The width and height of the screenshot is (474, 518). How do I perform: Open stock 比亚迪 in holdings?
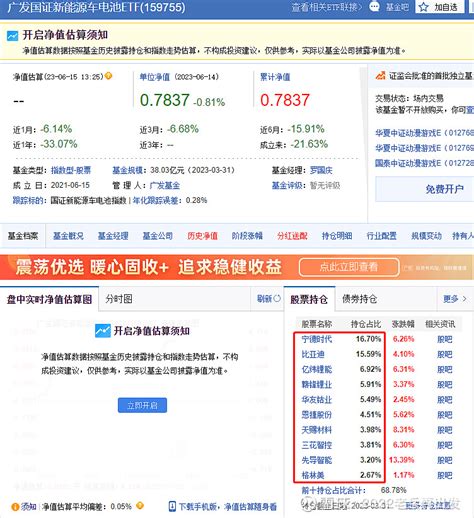(313, 354)
